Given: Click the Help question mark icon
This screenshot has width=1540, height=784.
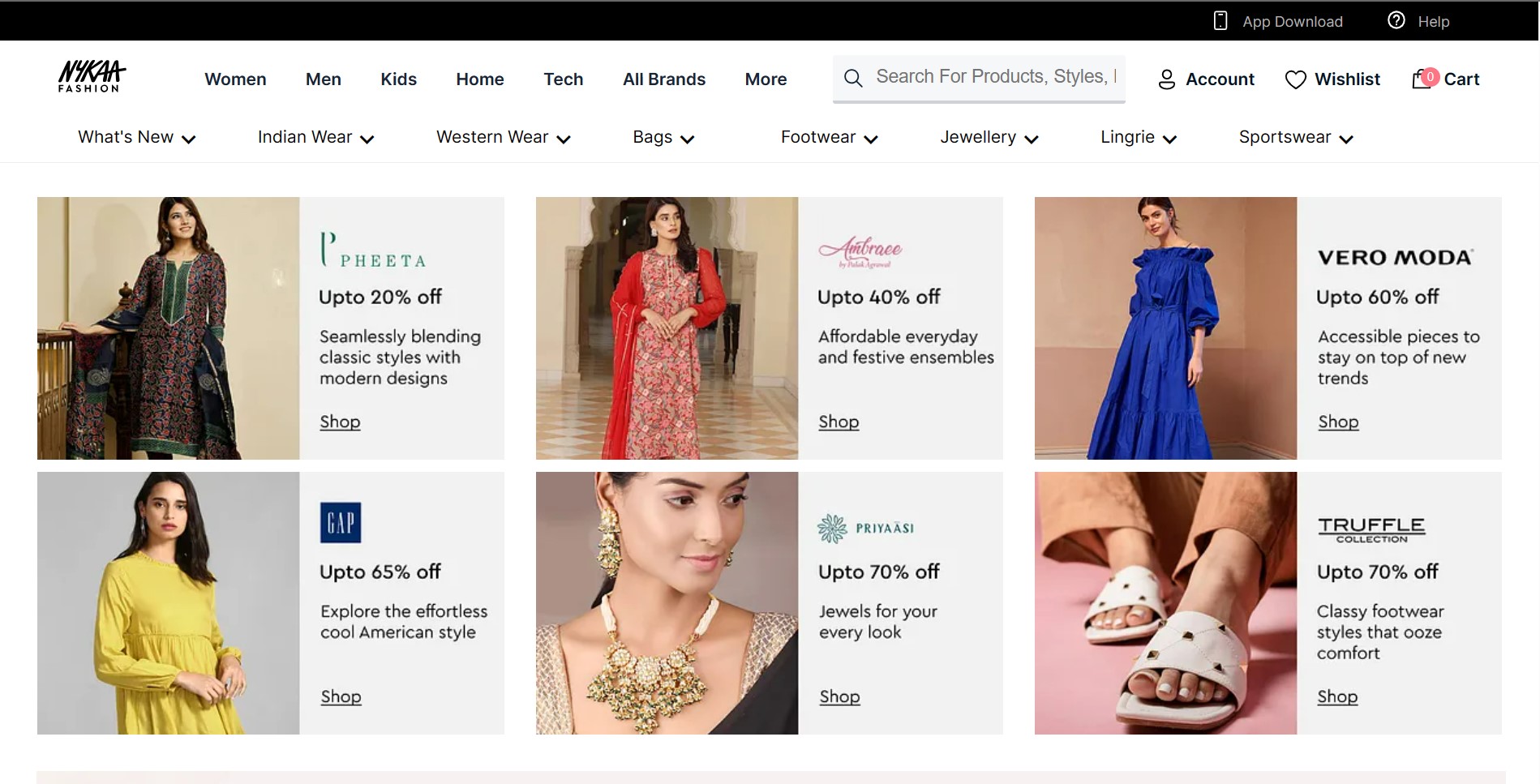Looking at the screenshot, I should tap(1396, 19).
